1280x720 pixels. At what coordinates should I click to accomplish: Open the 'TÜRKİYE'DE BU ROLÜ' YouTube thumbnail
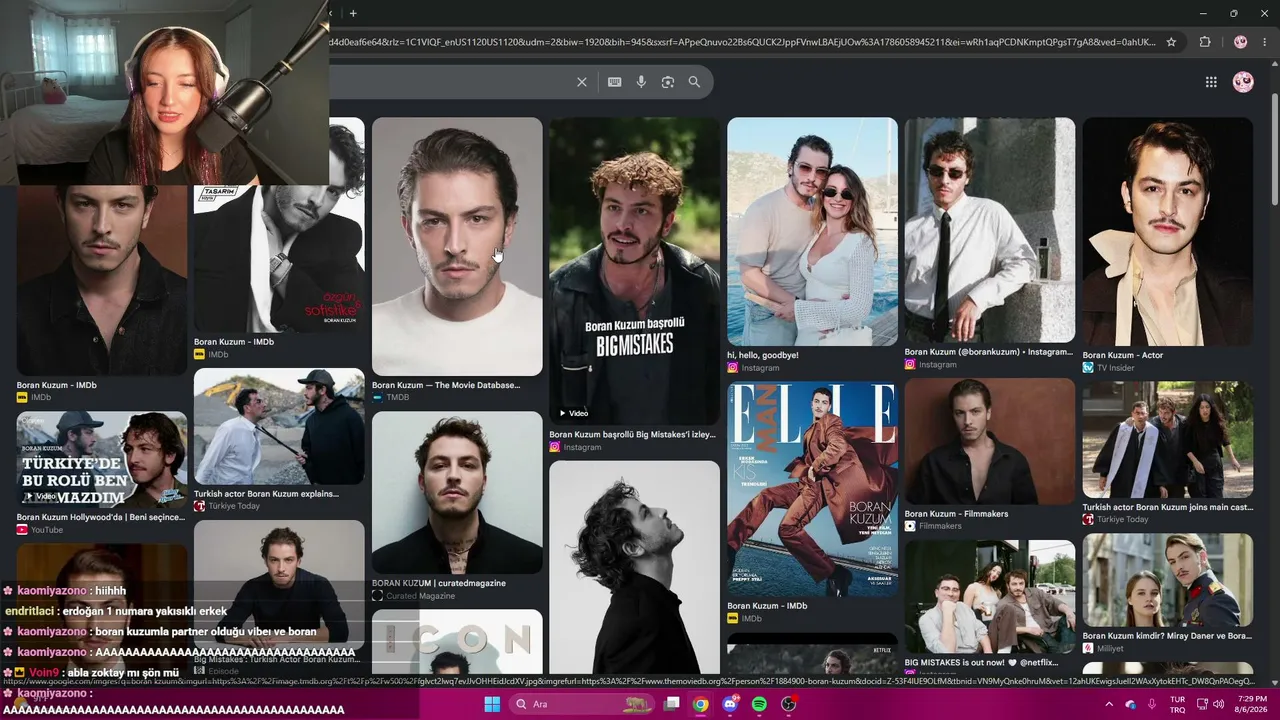[x=101, y=460]
